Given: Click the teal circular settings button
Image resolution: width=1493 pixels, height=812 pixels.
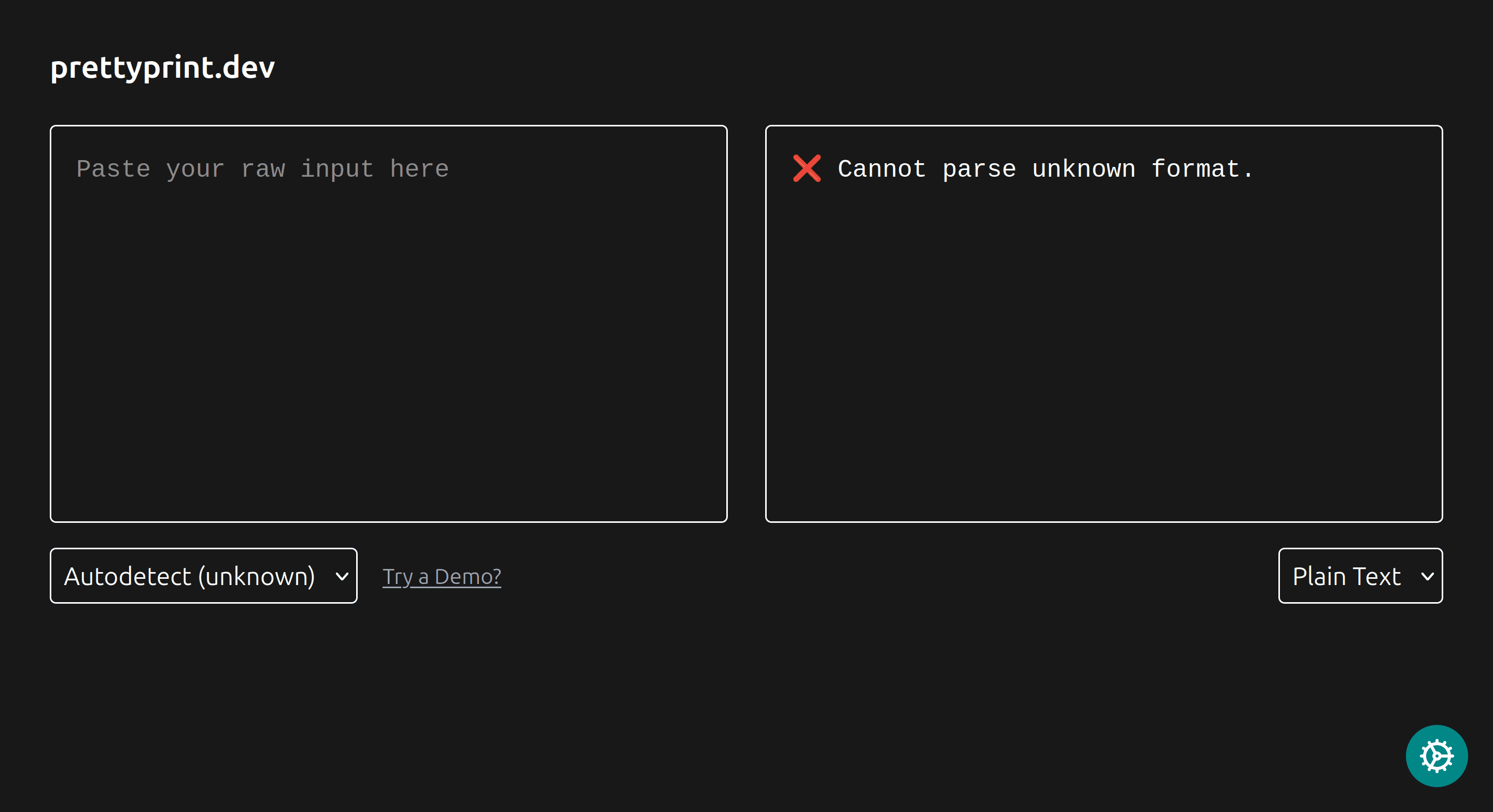Looking at the screenshot, I should click(1436, 755).
